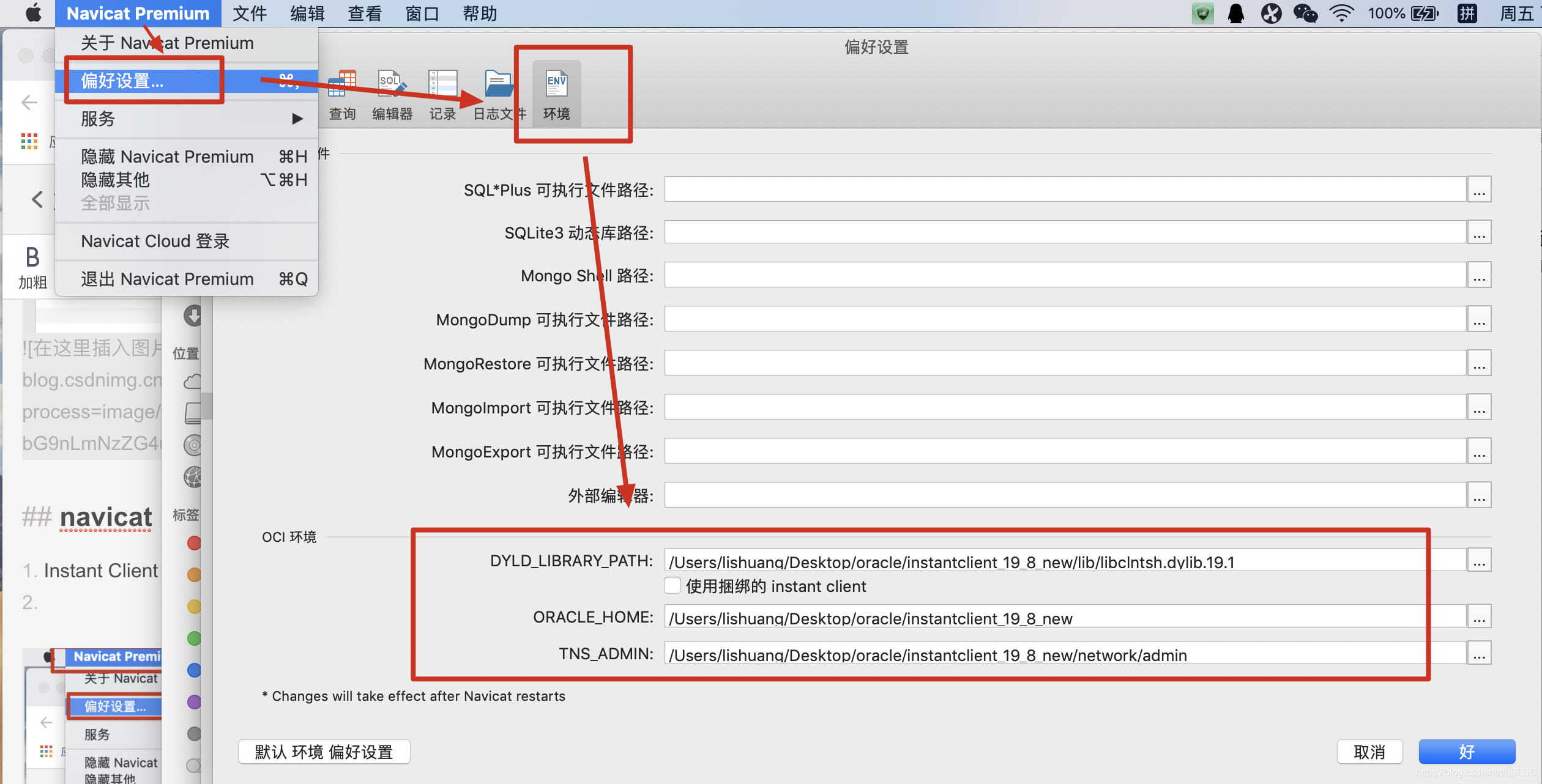Viewport: 1542px width, 784px height.
Task: Click the red tag color dot
Action: [x=194, y=543]
